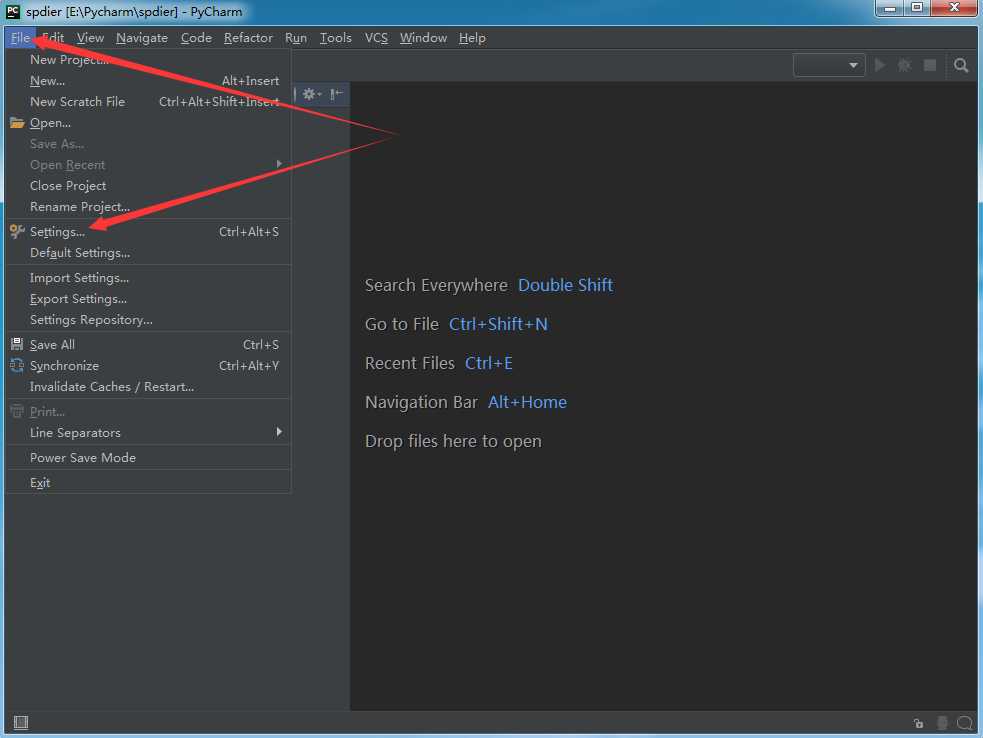983x738 pixels.
Task: Expand the Open Recent submenu arrow
Action: click(279, 164)
